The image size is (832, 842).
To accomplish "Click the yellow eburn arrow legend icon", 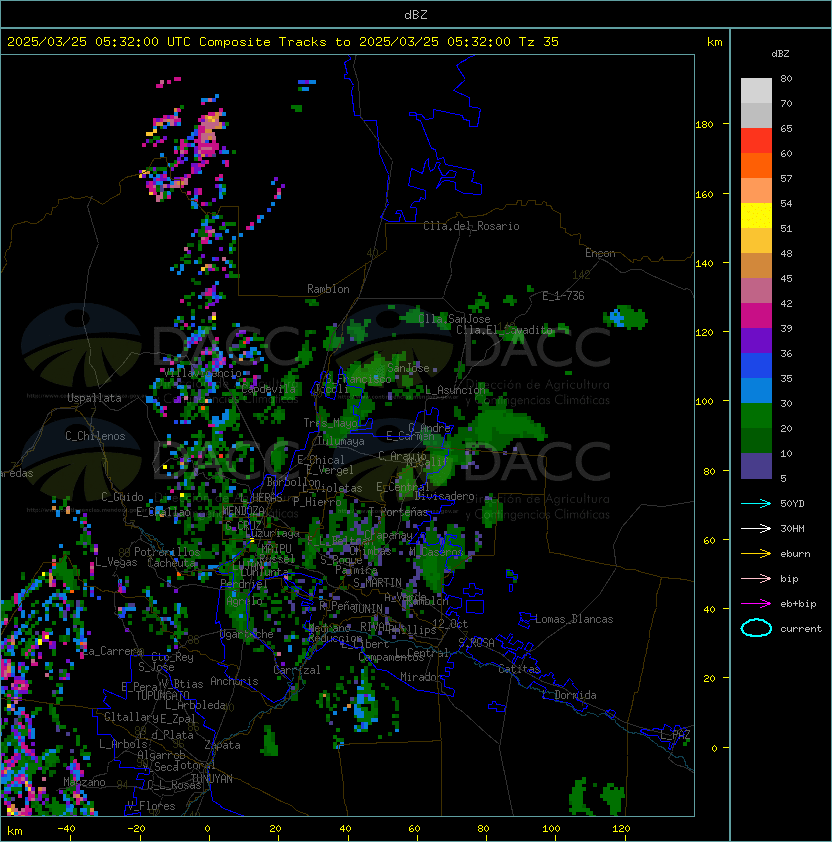I will click(x=756, y=554).
